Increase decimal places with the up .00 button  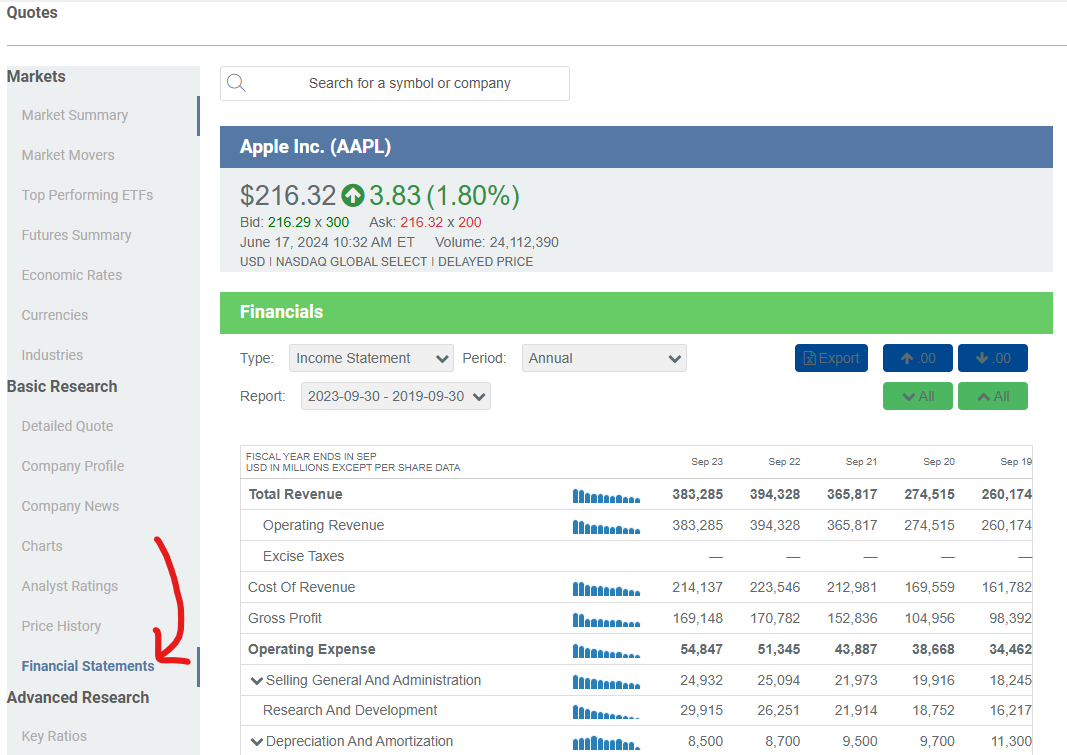(x=918, y=358)
